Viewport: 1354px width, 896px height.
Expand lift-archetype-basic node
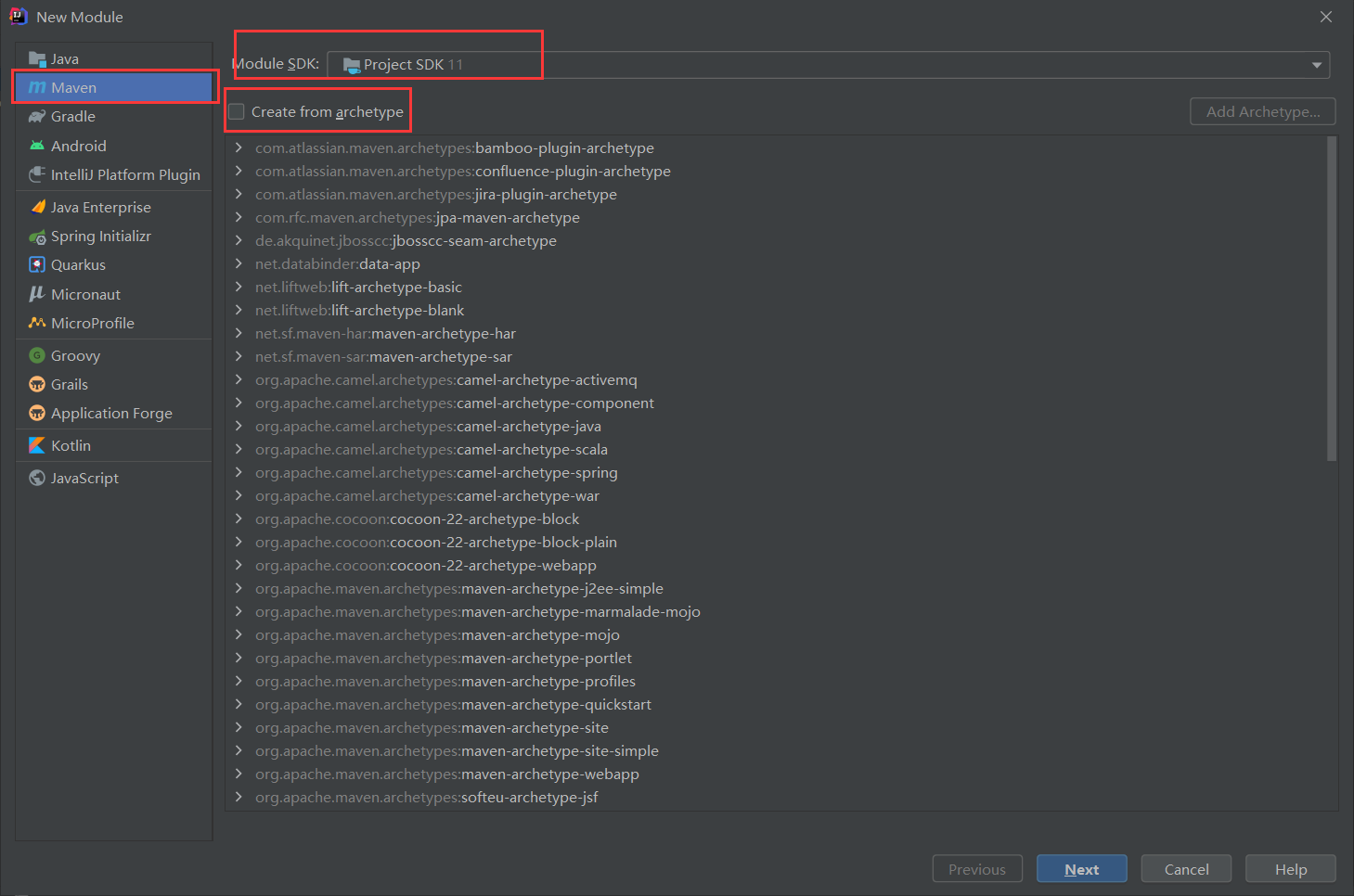239,287
